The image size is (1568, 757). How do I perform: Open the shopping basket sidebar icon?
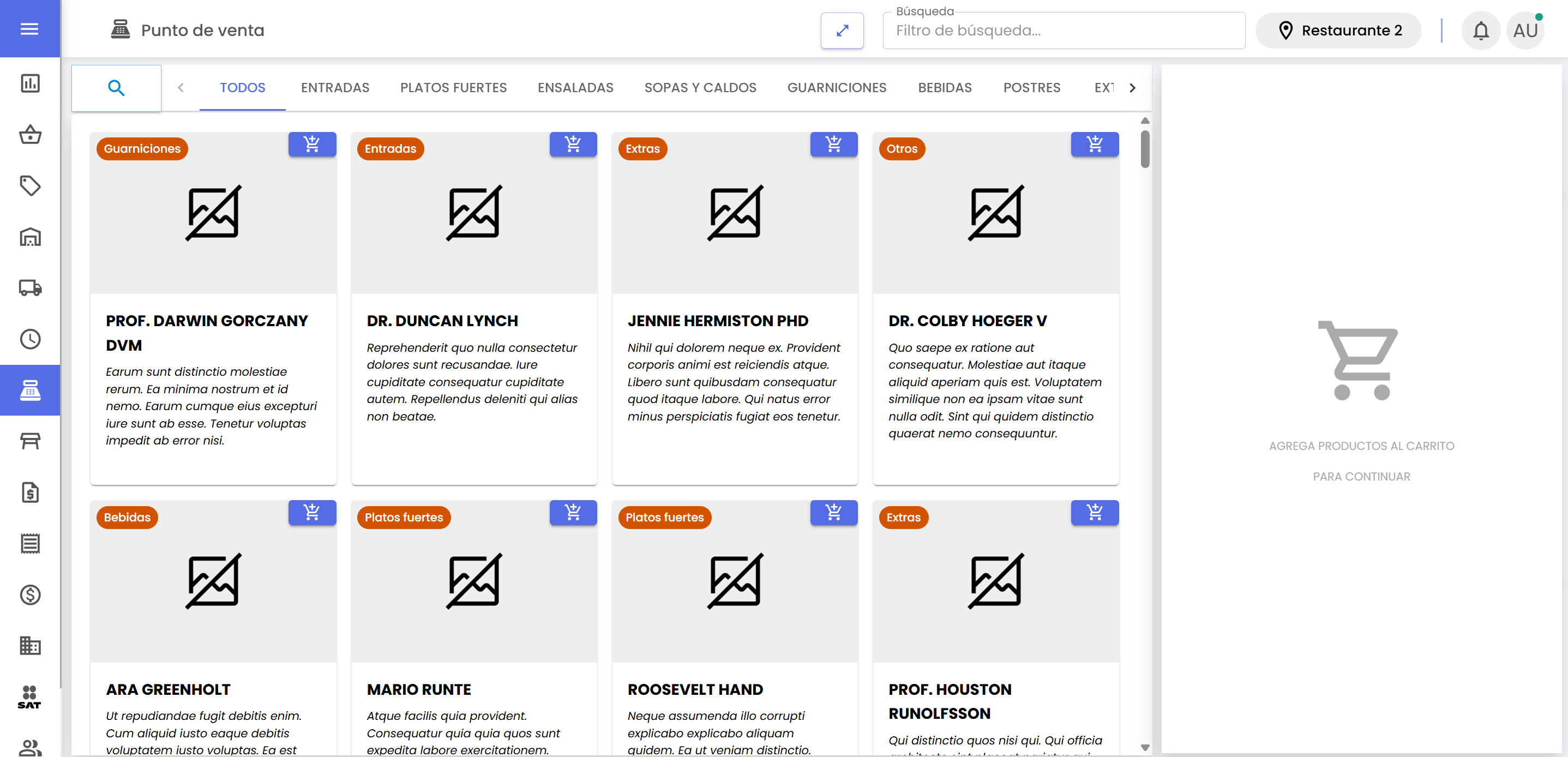click(x=30, y=134)
